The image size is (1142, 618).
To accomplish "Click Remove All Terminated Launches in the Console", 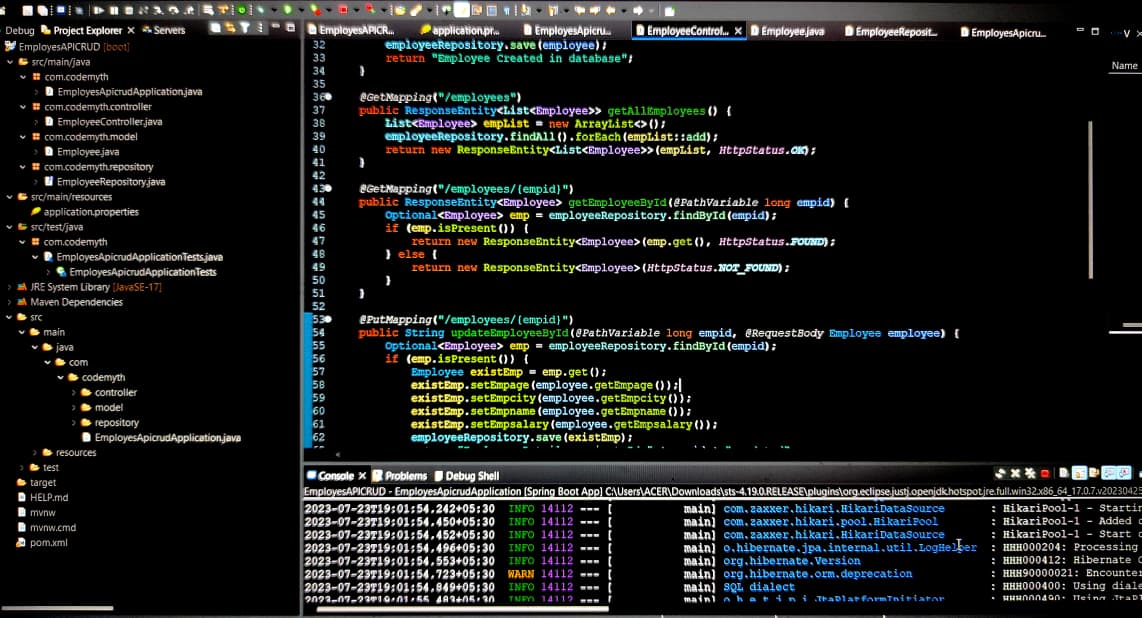I will click(1030, 474).
